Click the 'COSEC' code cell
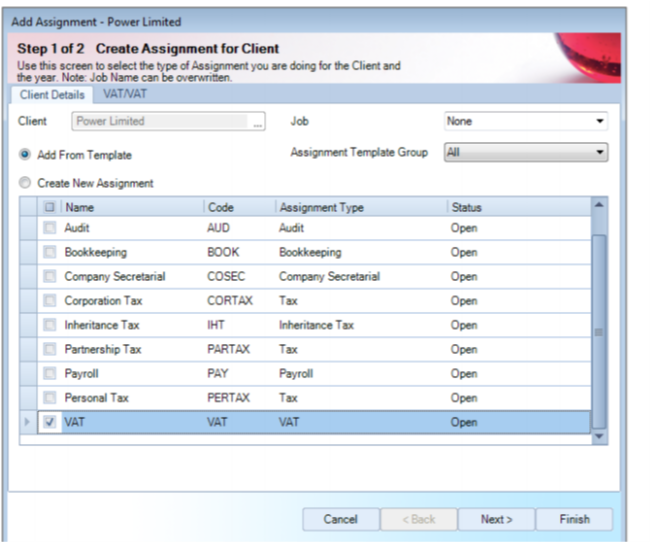The height and width of the screenshot is (542, 650). coord(240,276)
